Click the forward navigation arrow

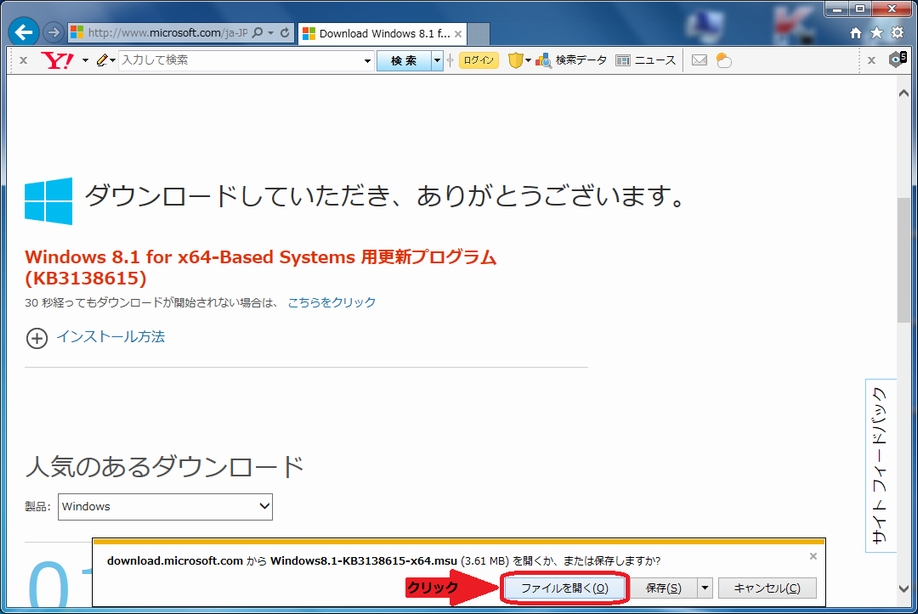tap(53, 32)
